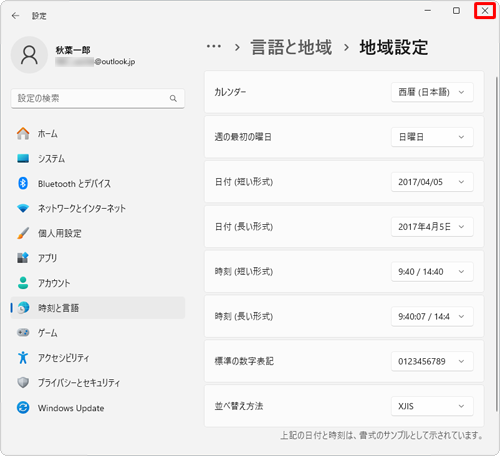Open 日付 (短い形式) dropdown 2017/04/05
The height and width of the screenshot is (456, 500).
coord(432,182)
